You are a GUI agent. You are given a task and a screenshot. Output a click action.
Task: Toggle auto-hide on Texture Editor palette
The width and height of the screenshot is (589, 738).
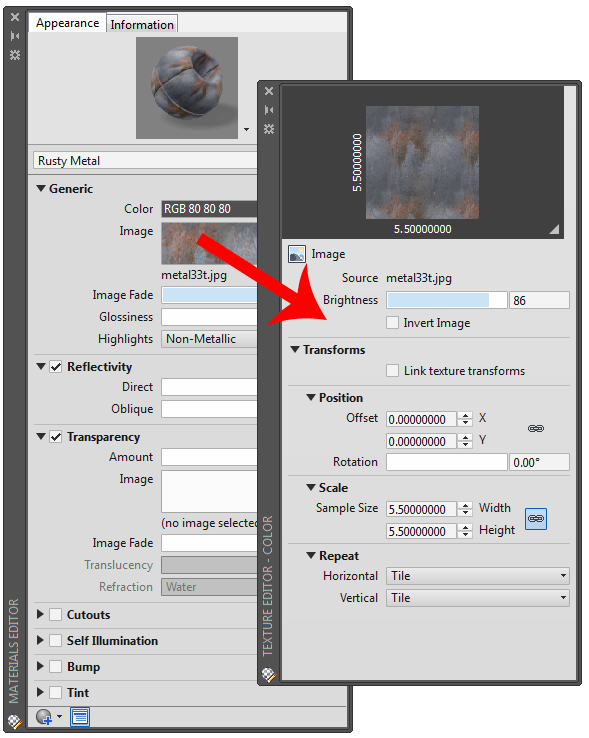point(269,110)
